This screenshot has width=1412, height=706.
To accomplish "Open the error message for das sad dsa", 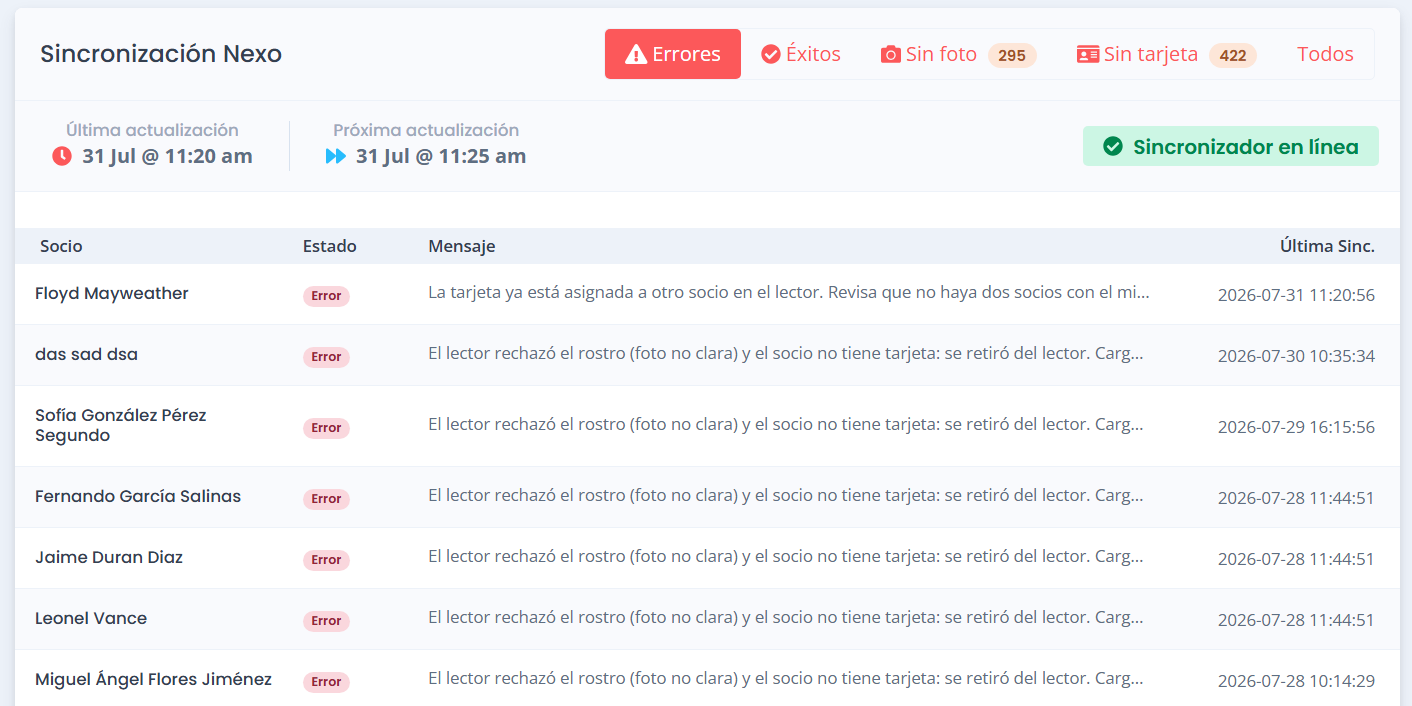I will 786,353.
